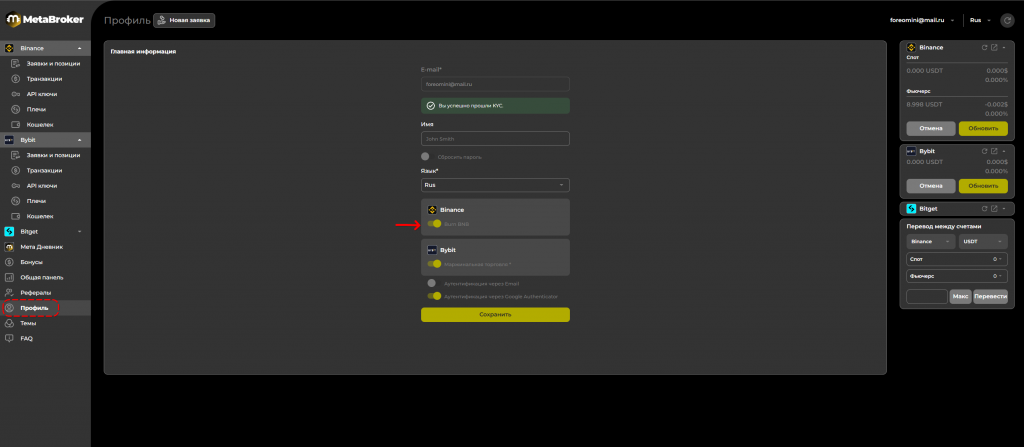
Task: Click Bybit logo in profile form
Action: click(x=432, y=250)
